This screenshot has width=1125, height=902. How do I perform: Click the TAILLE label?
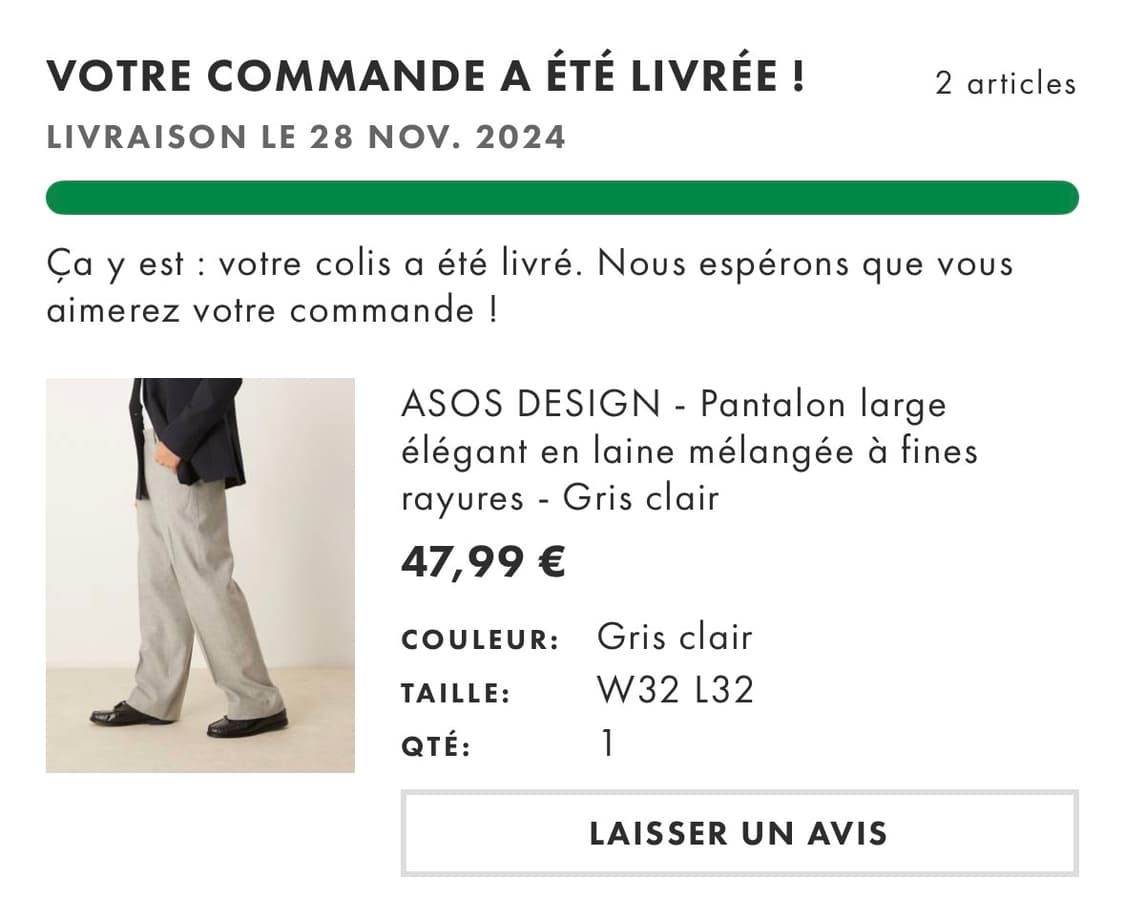(456, 693)
